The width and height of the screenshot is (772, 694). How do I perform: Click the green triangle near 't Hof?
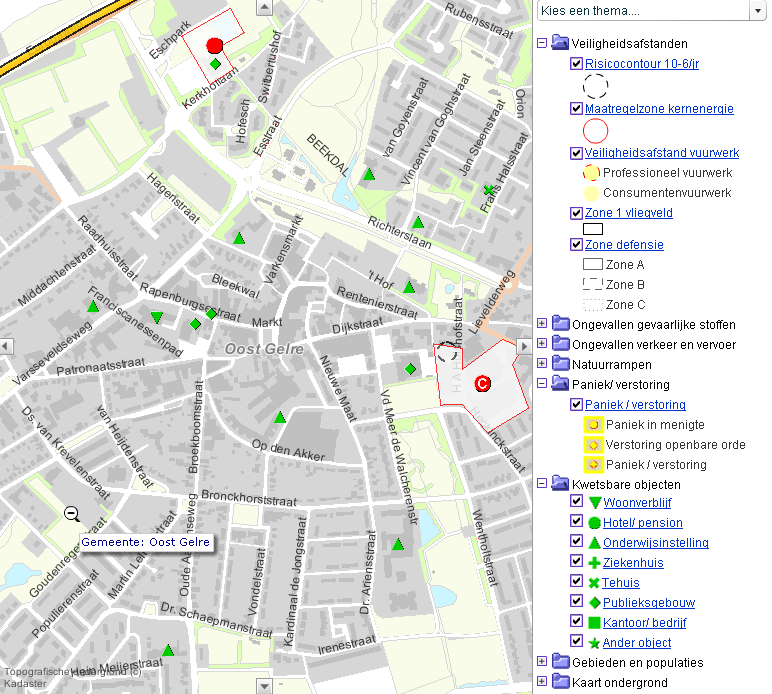409,287
